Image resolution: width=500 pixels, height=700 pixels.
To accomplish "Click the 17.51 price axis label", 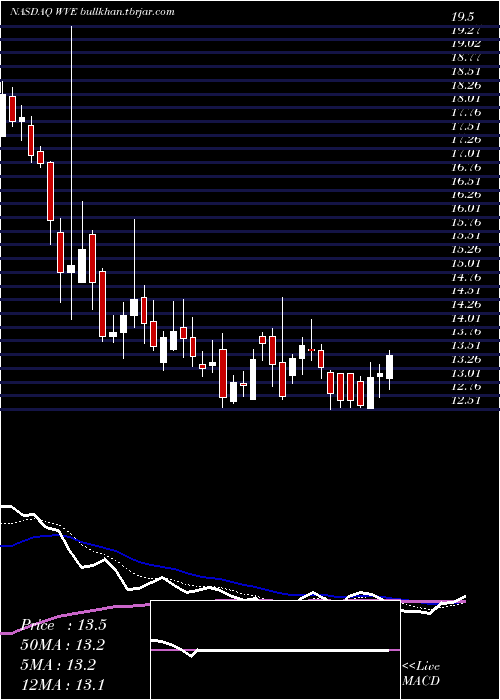I will point(466,125).
